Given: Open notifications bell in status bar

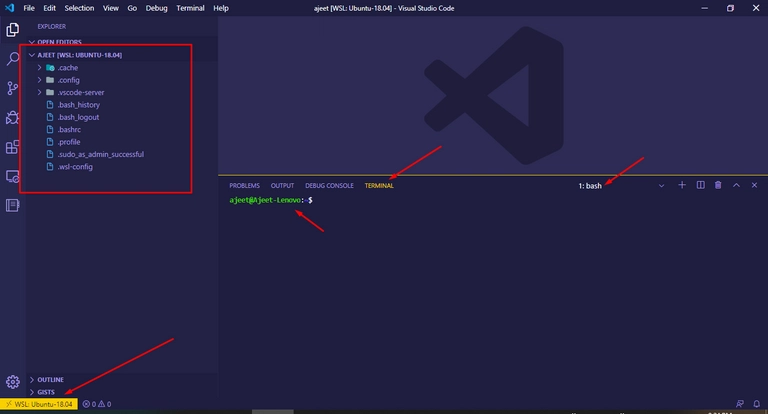Looking at the screenshot, I should click(x=756, y=404).
